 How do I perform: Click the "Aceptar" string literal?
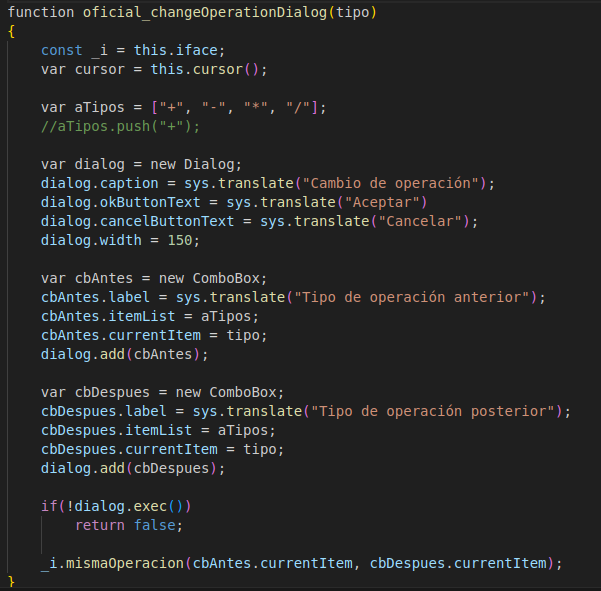point(382,202)
